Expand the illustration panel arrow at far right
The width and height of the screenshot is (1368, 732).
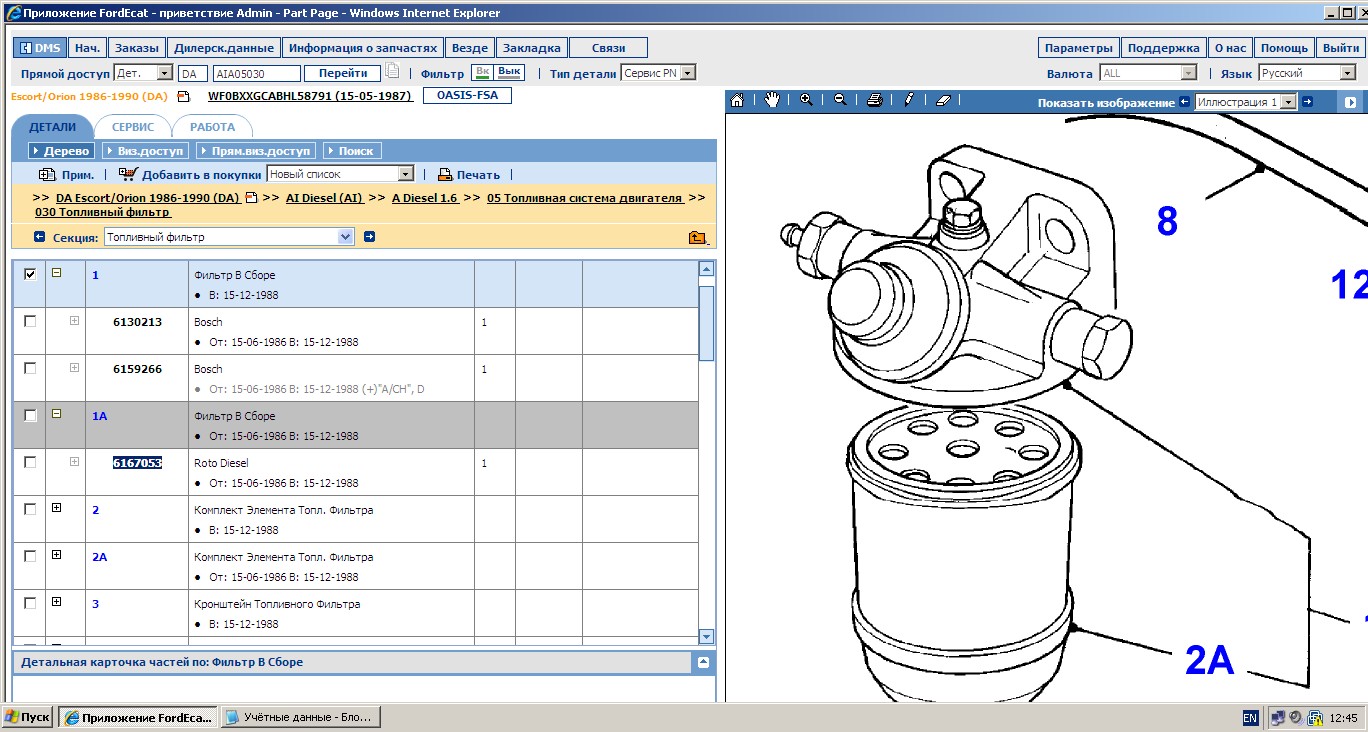1351,102
